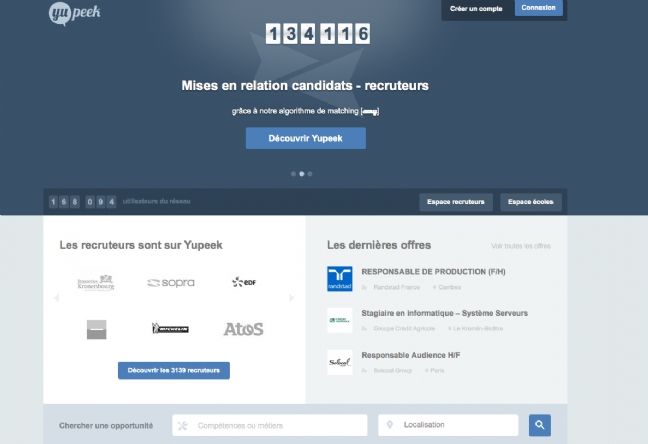This screenshot has height=444, width=648.
Task: Open the Espace recruteurs tab
Action: tap(456, 202)
